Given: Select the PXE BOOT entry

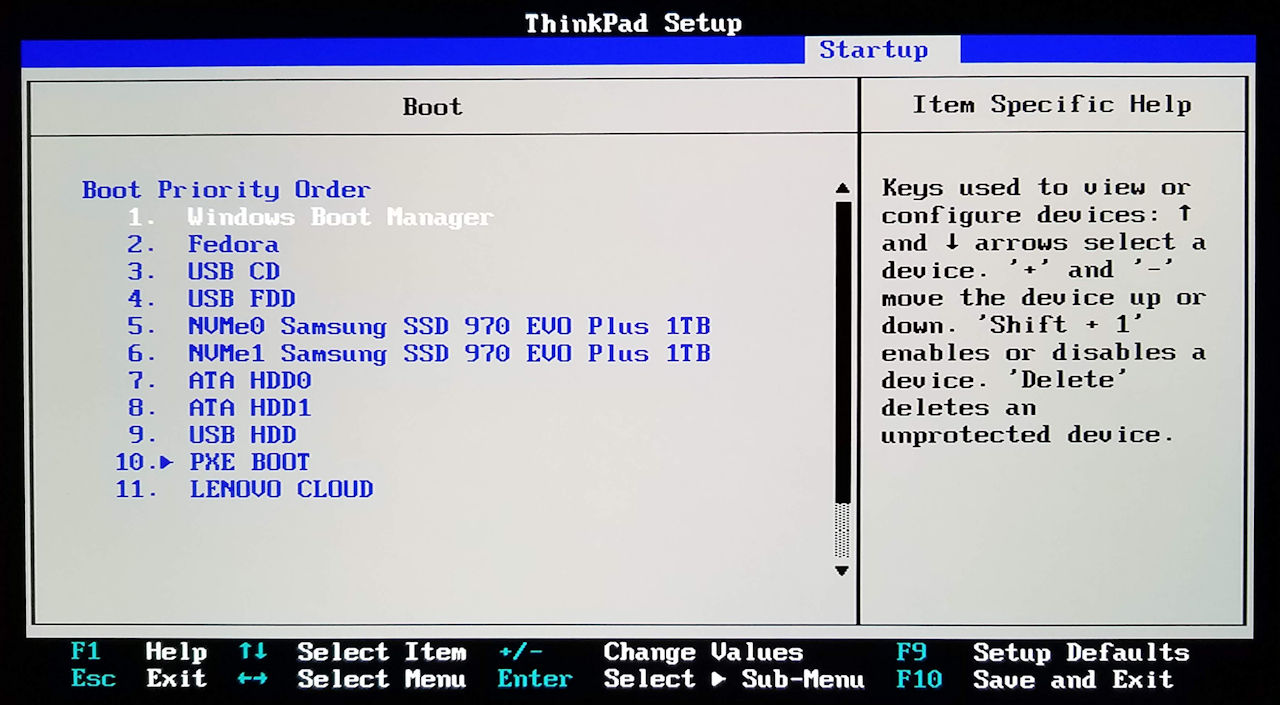Looking at the screenshot, I should tap(250, 462).
